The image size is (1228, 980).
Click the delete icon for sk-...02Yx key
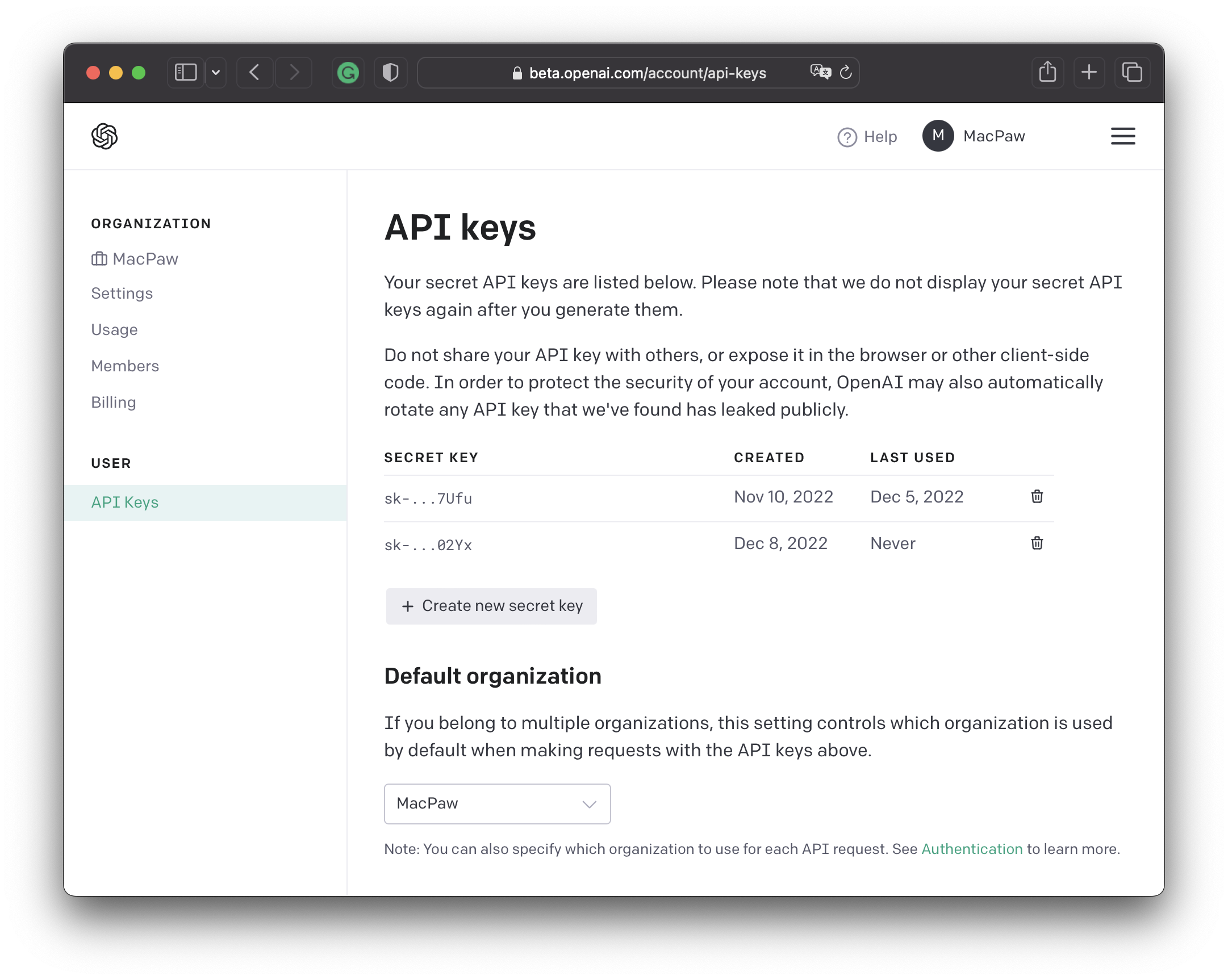[x=1037, y=542]
